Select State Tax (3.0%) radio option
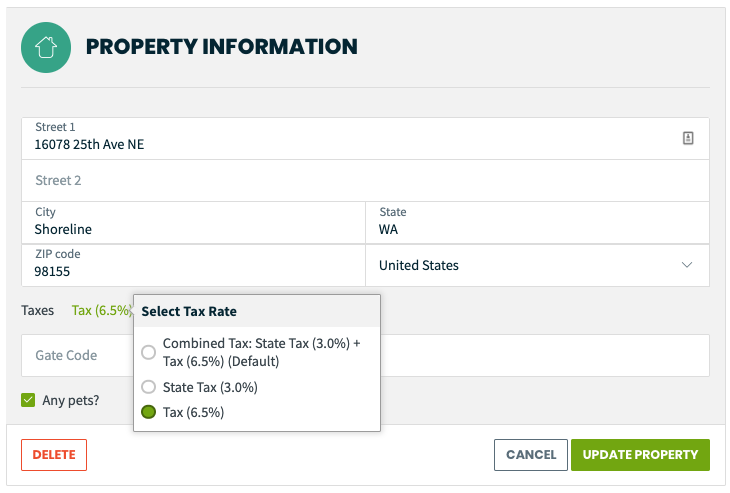The image size is (730, 493). pyautogui.click(x=149, y=387)
